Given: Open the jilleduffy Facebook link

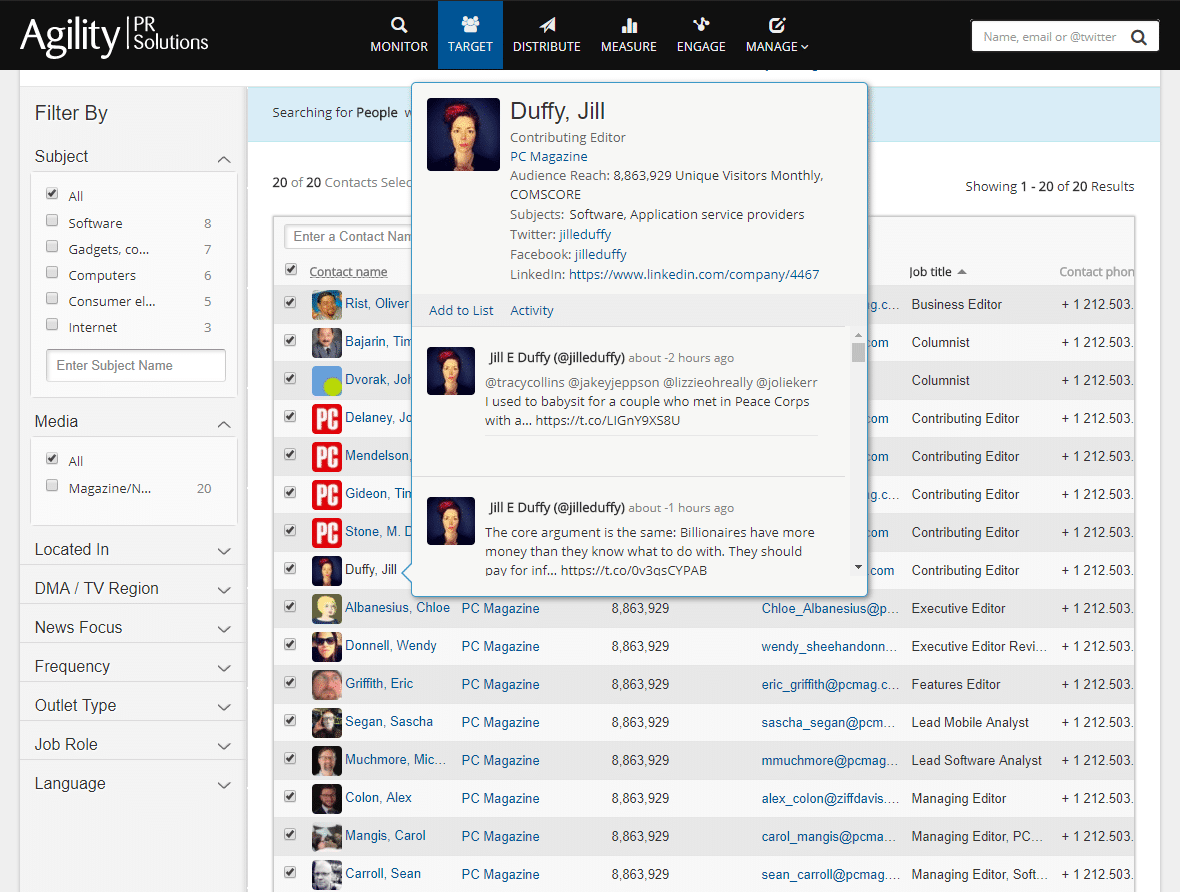Looking at the screenshot, I should pyautogui.click(x=601, y=254).
